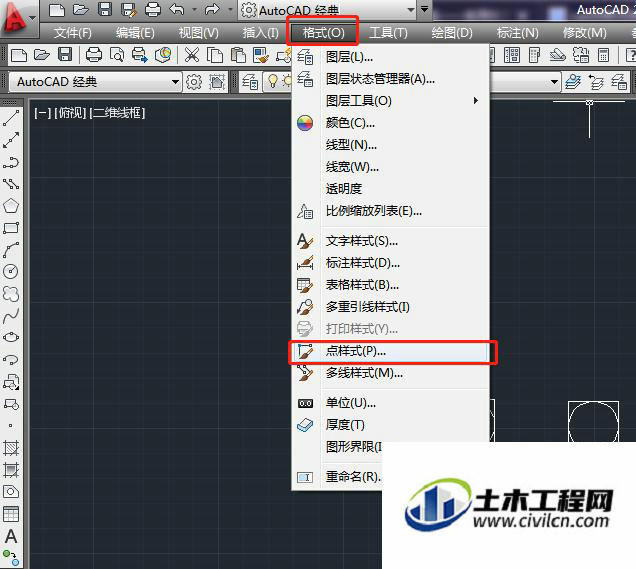
Task: Open the Redo history dropdown arrow
Action: pyautogui.click(x=230, y=9)
